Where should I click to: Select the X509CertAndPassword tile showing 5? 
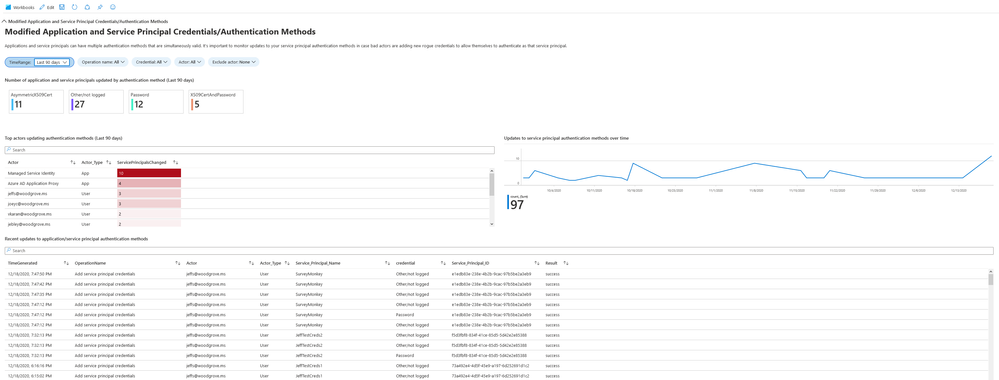[216, 101]
